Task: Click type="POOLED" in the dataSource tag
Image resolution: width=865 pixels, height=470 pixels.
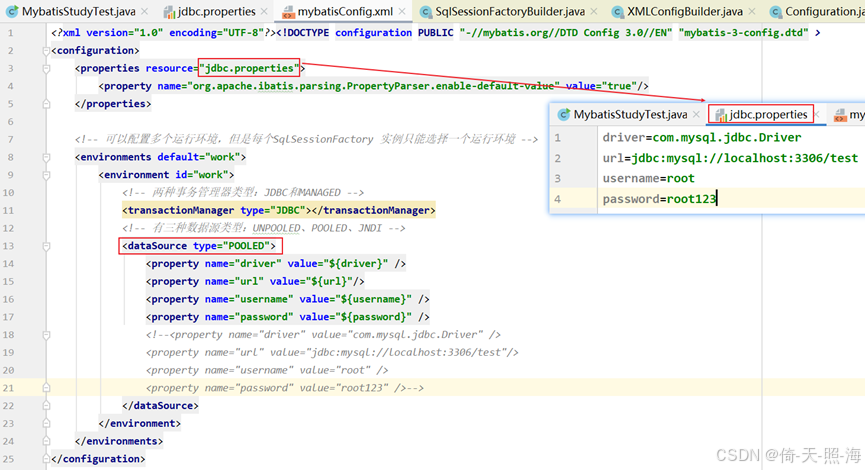Action: pyautogui.click(x=234, y=245)
